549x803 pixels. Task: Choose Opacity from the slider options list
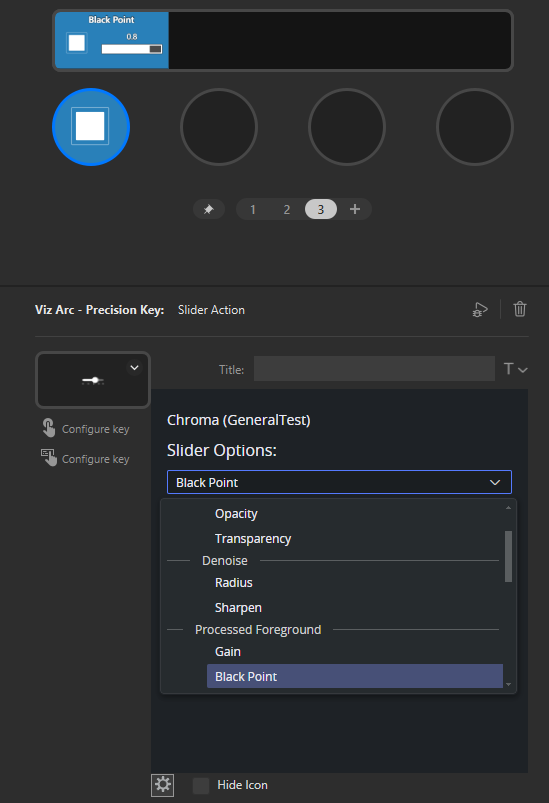point(236,514)
